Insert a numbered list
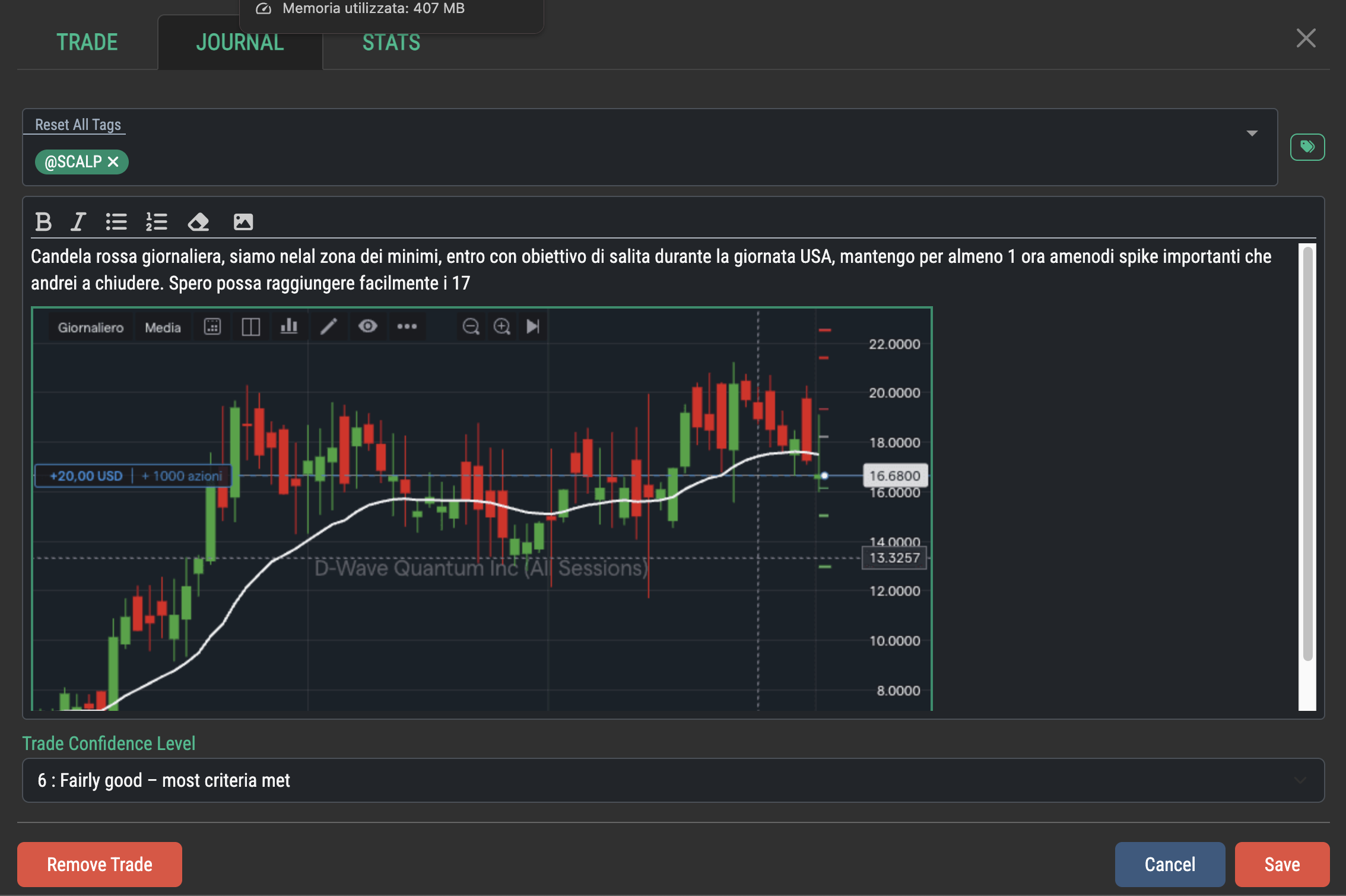Screen dimensions: 1346x896 tap(157, 222)
